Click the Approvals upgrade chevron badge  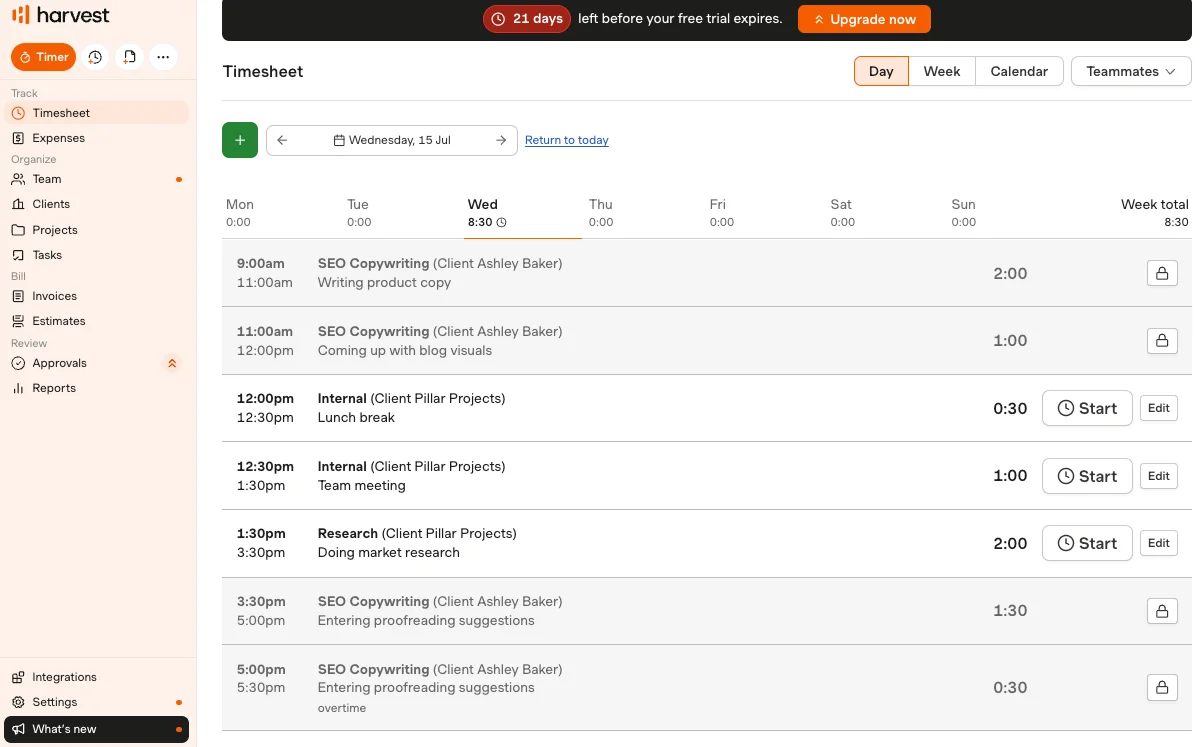click(172, 363)
